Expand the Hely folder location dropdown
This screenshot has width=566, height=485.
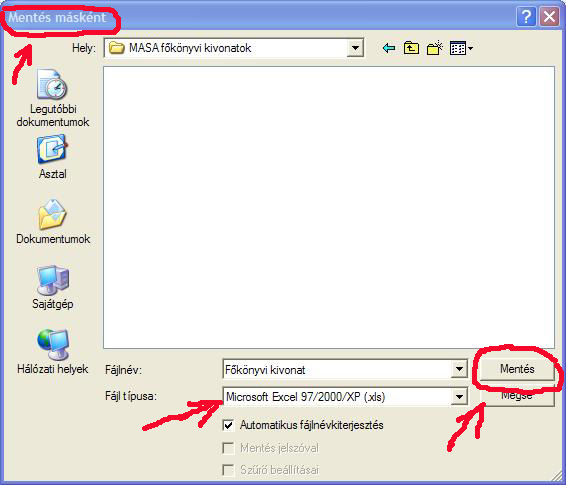point(355,48)
